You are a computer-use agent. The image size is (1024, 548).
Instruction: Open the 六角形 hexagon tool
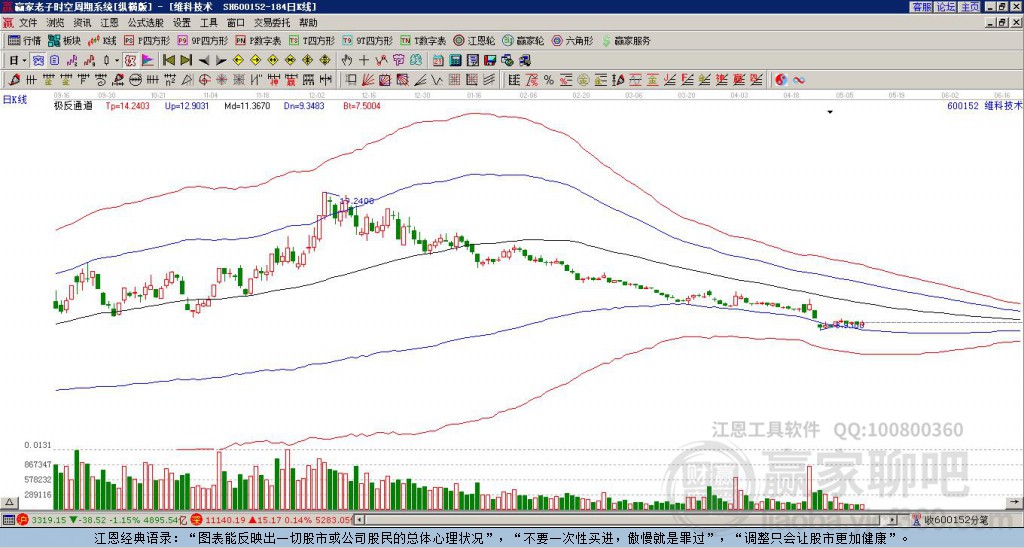click(573, 41)
